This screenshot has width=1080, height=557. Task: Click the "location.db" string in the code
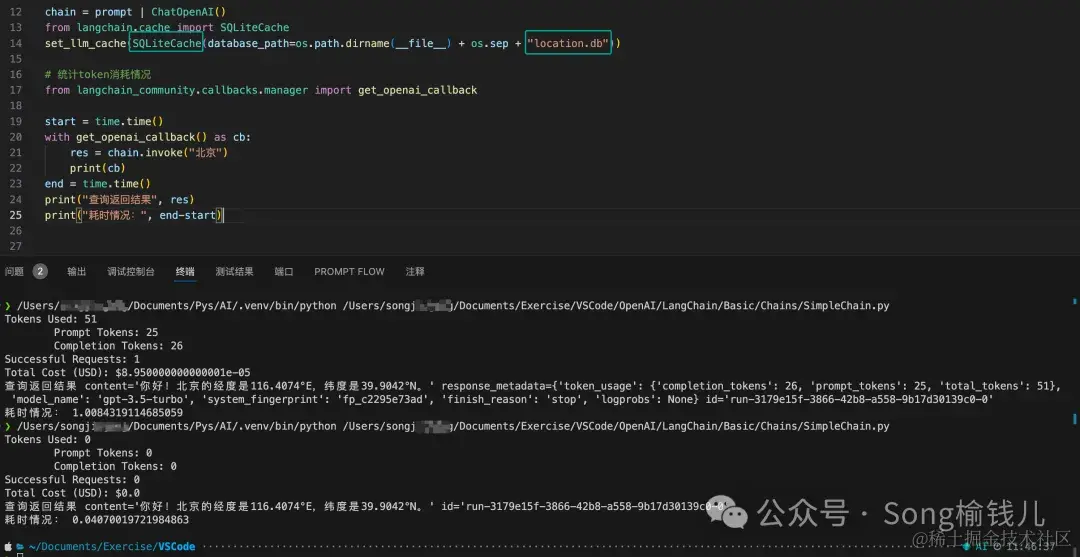[568, 43]
